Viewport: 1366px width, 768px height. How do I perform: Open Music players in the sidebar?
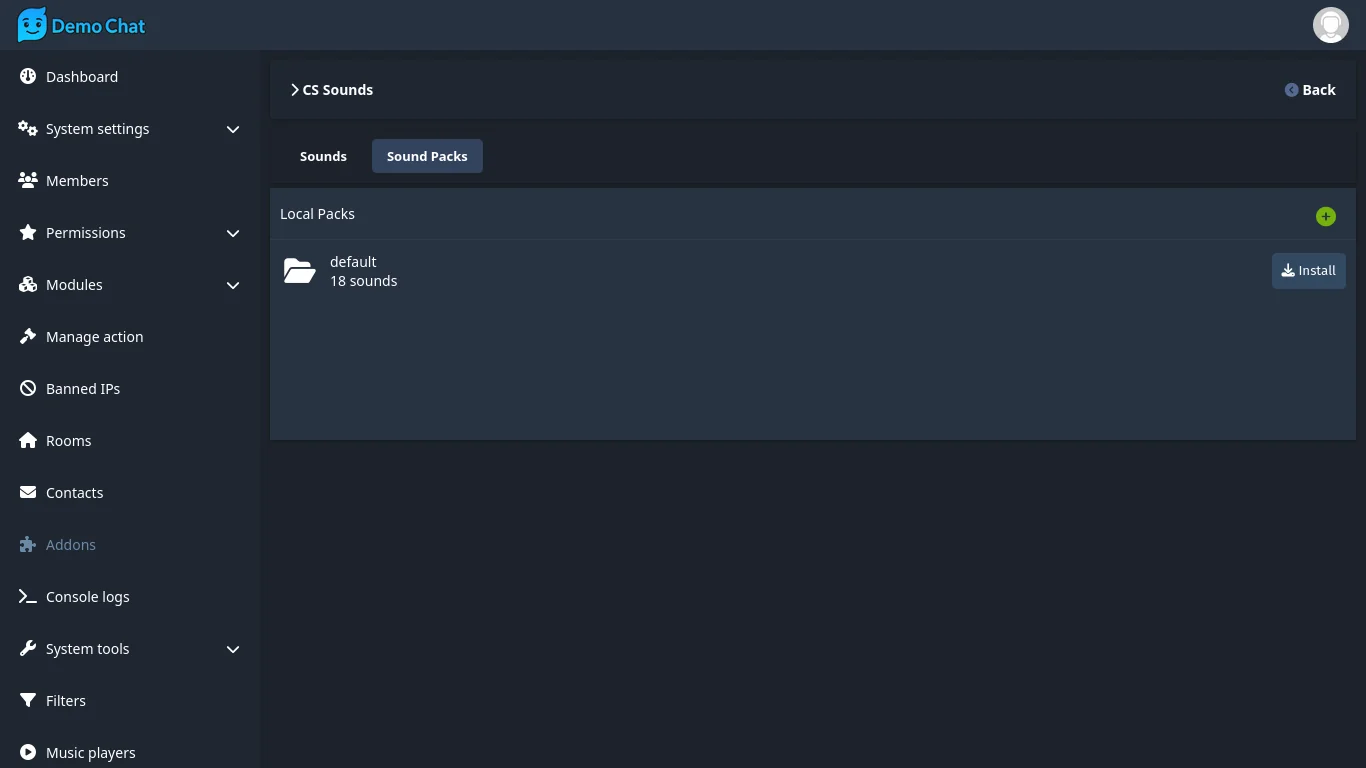pos(90,753)
